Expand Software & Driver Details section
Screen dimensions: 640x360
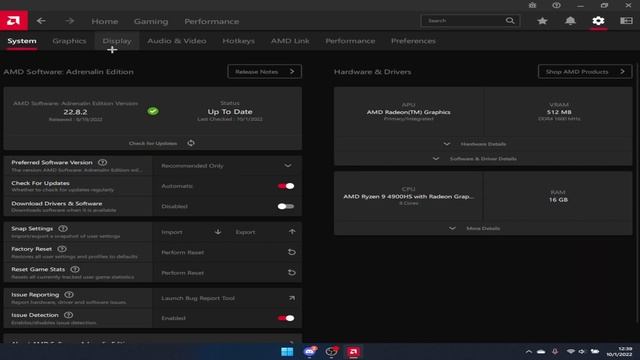tap(483, 159)
